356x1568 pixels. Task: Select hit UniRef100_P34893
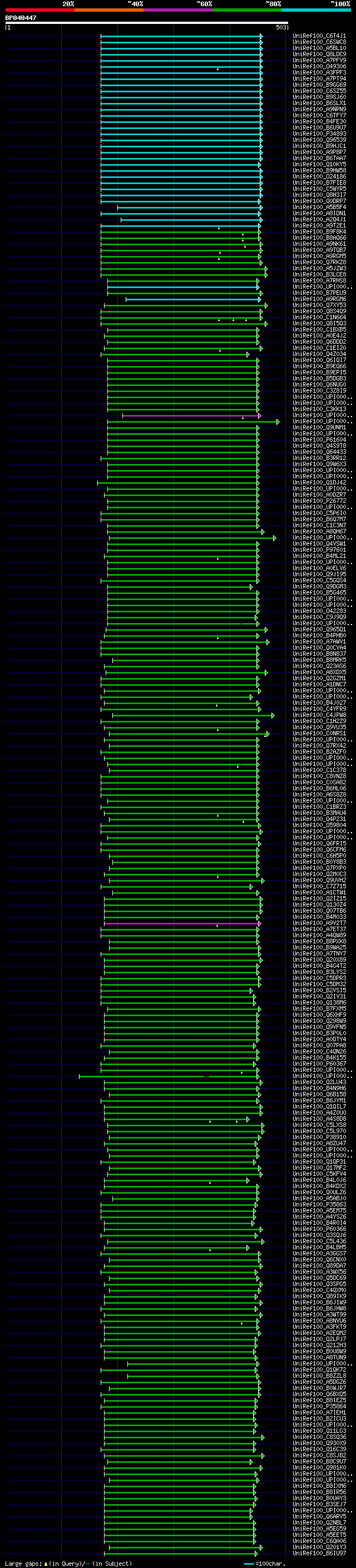pos(319,134)
